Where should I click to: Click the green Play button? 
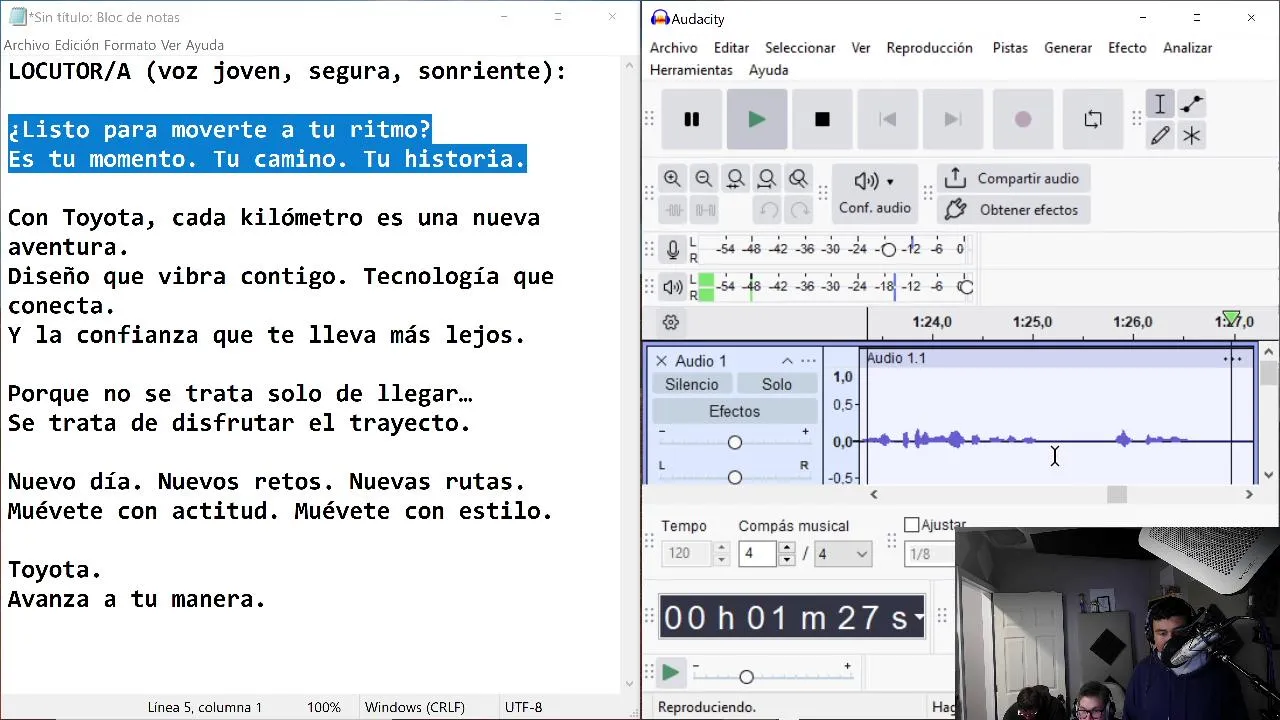tap(757, 119)
